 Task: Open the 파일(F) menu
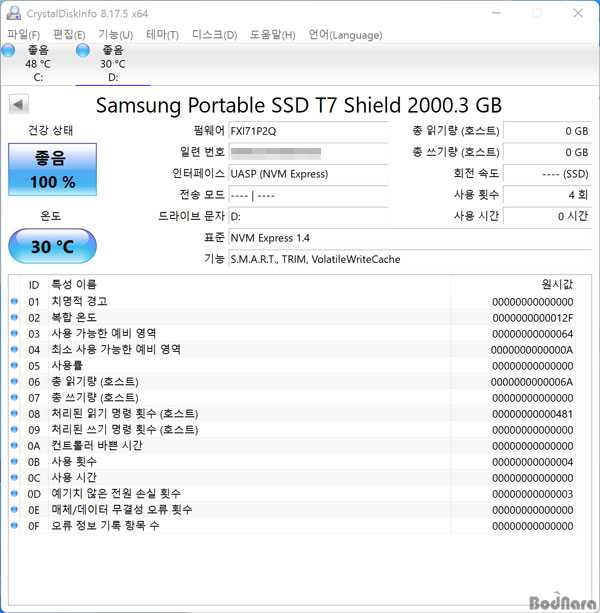[x=23, y=35]
